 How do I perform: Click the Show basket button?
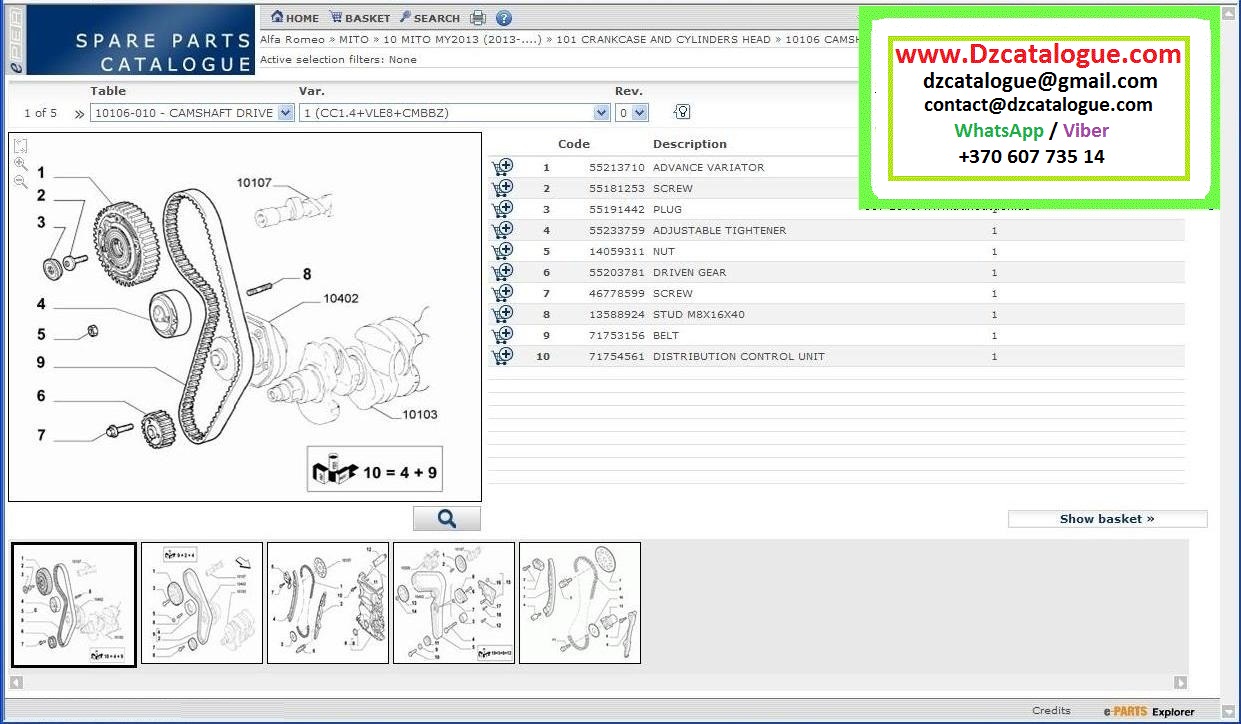click(1107, 519)
